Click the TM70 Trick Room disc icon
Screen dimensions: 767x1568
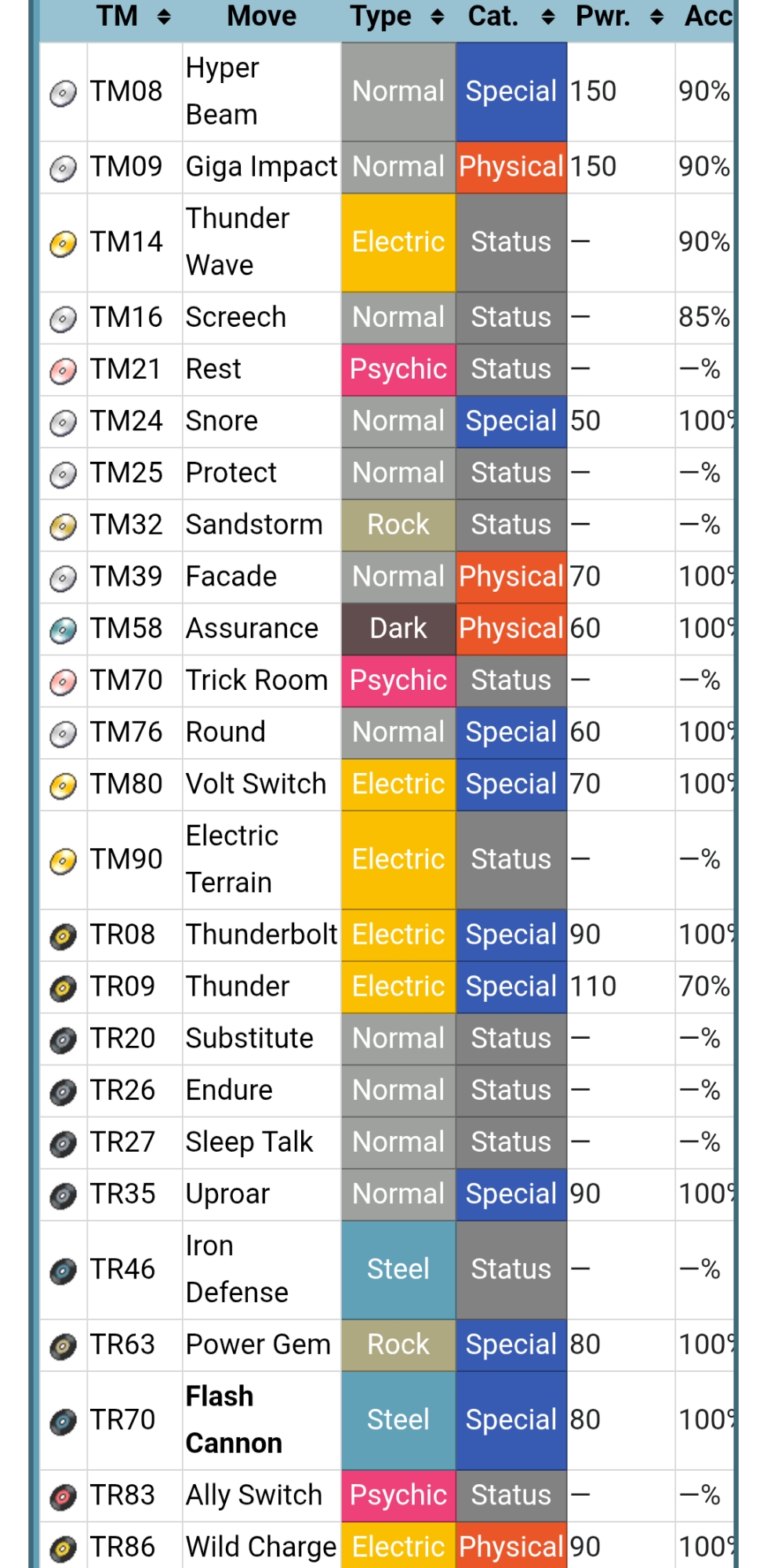(64, 682)
